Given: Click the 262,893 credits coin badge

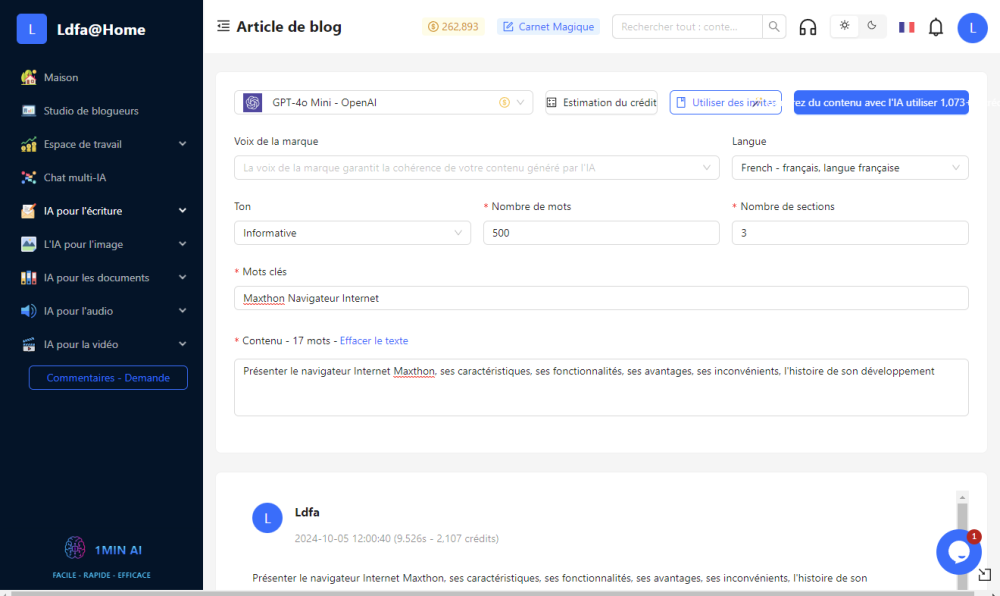Looking at the screenshot, I should [x=453, y=27].
